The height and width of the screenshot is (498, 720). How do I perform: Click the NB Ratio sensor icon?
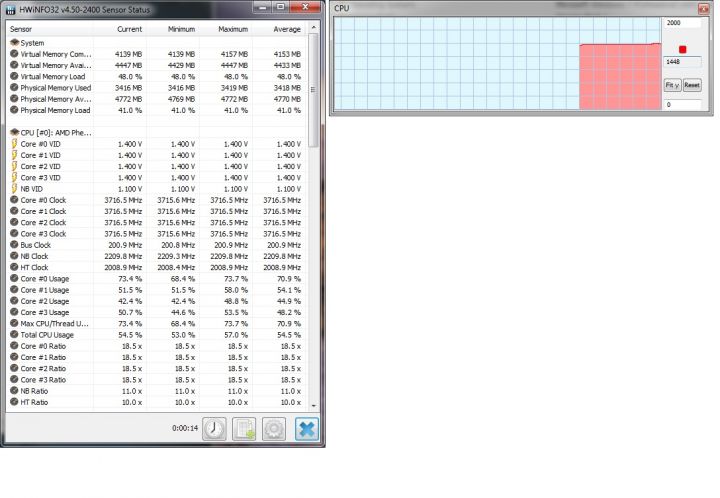14,391
